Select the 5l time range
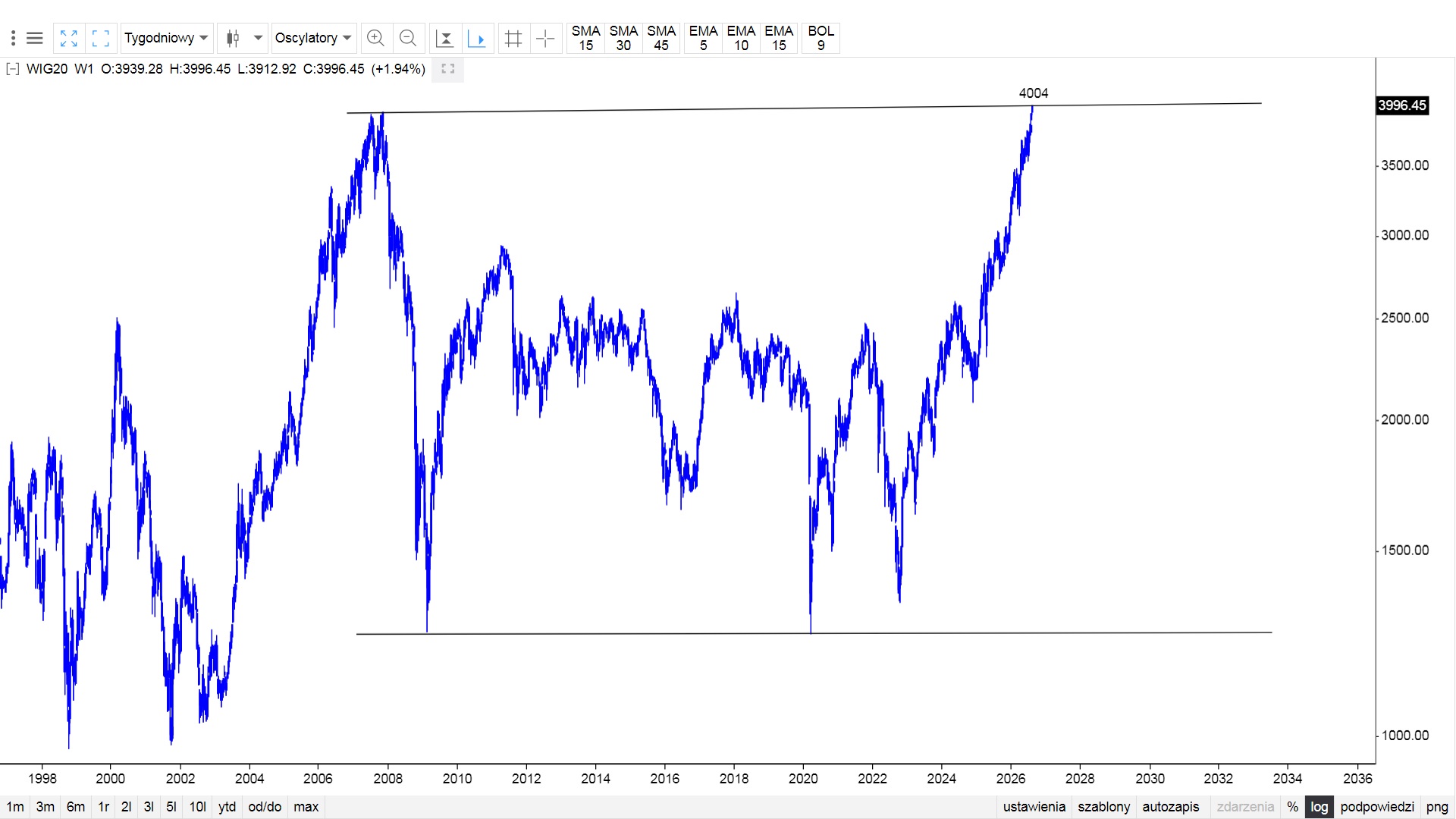Image resolution: width=1456 pixels, height=819 pixels. (x=171, y=807)
